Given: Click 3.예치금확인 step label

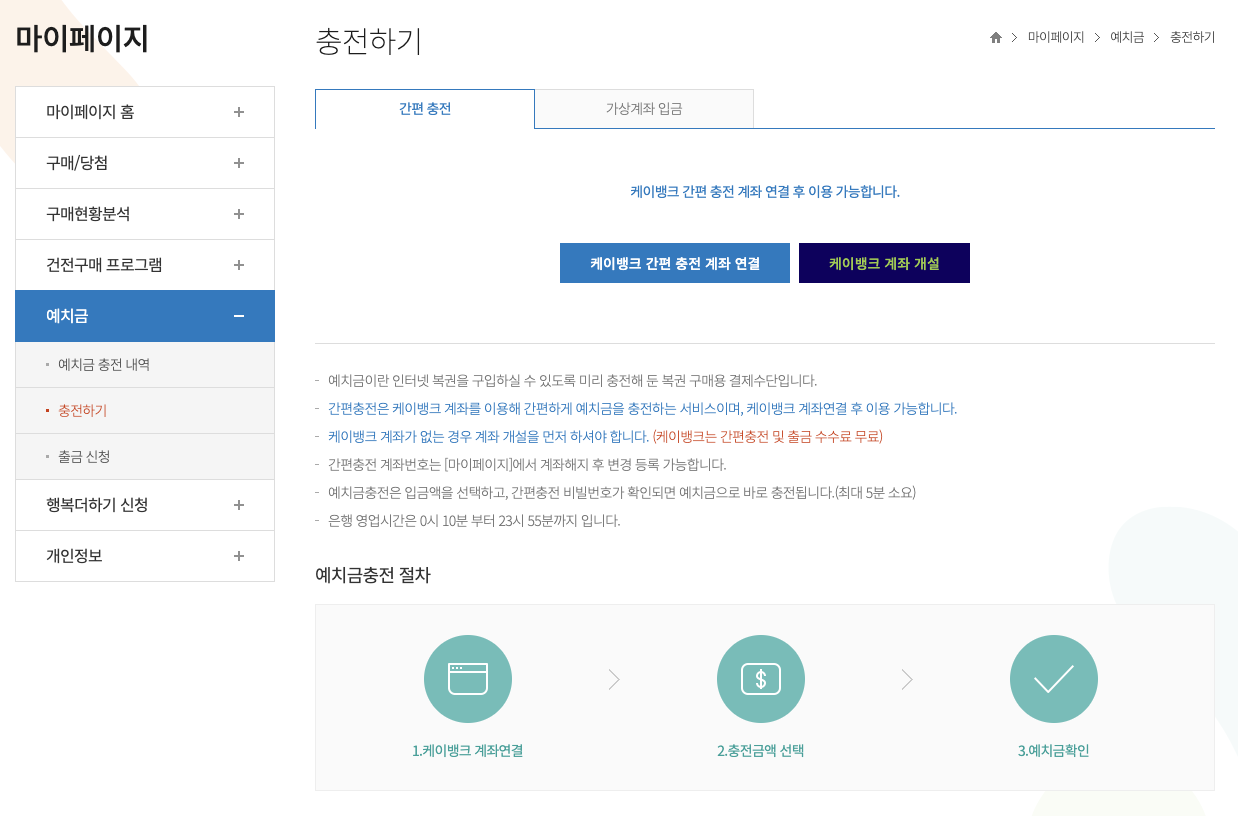Looking at the screenshot, I should (x=1054, y=751).
